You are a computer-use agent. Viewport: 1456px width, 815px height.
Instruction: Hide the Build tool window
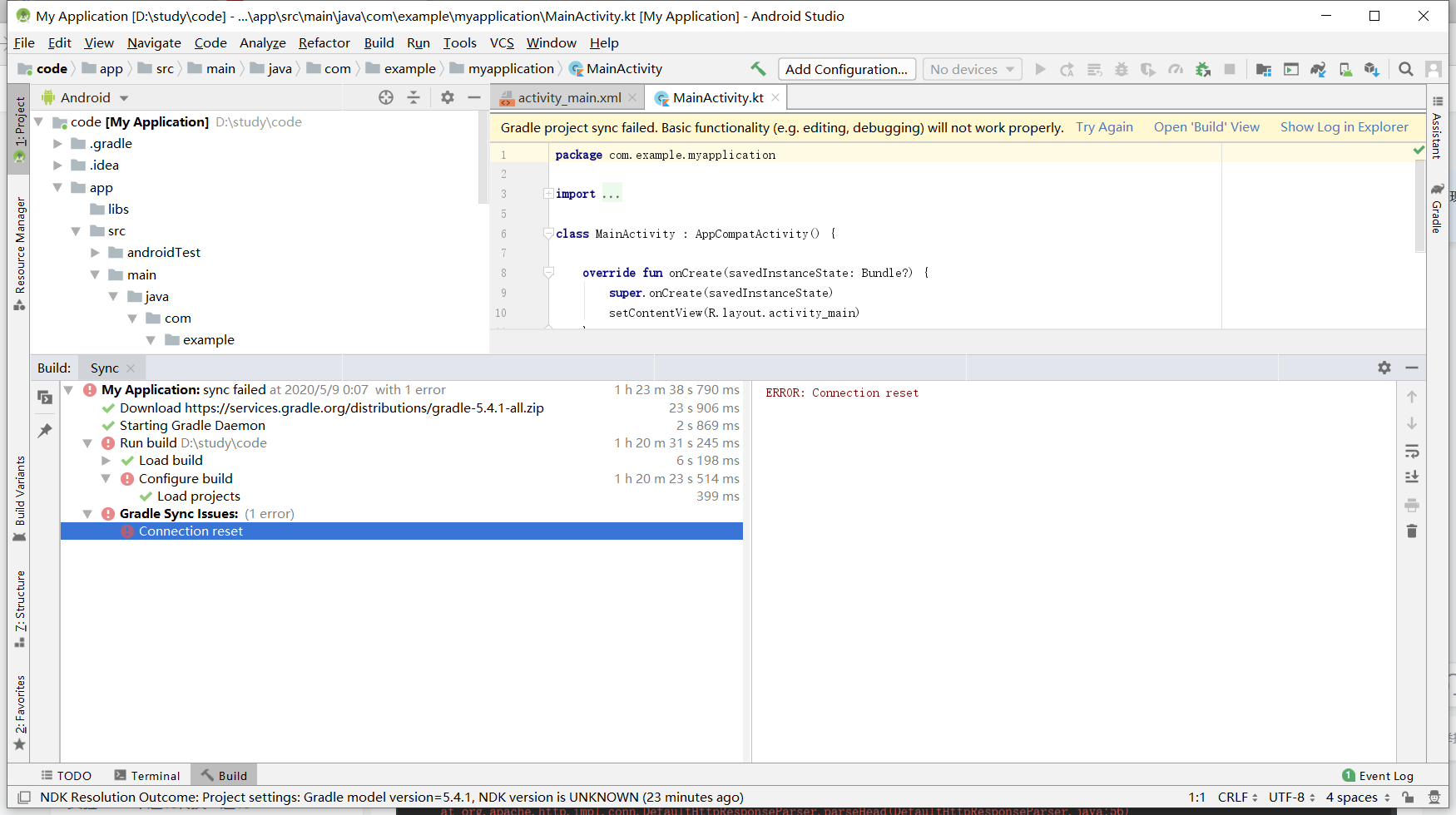[1412, 368]
